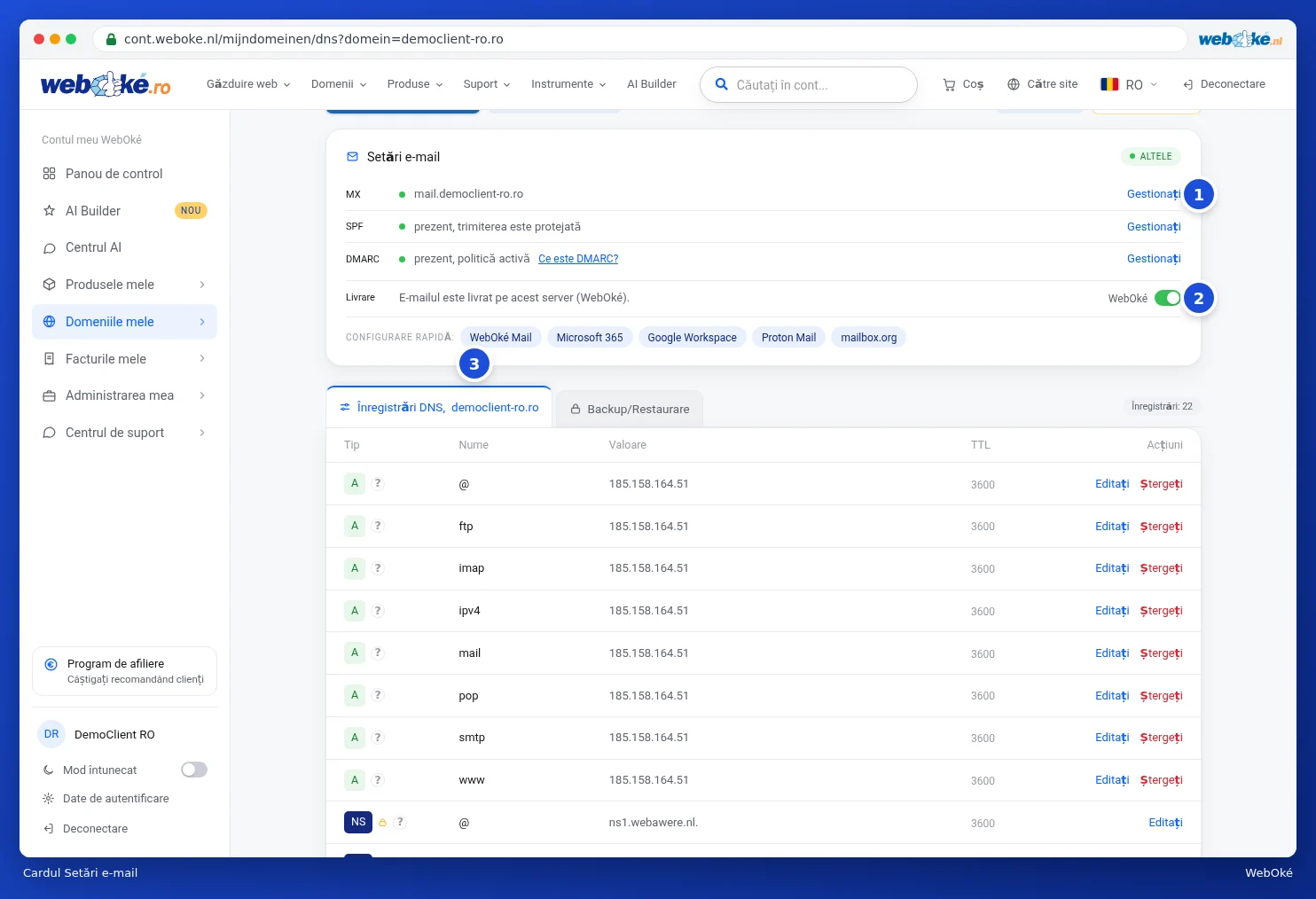Screen dimensions: 1316x899
Task: Select the Proton Mail quick setup
Action: click(788, 338)
